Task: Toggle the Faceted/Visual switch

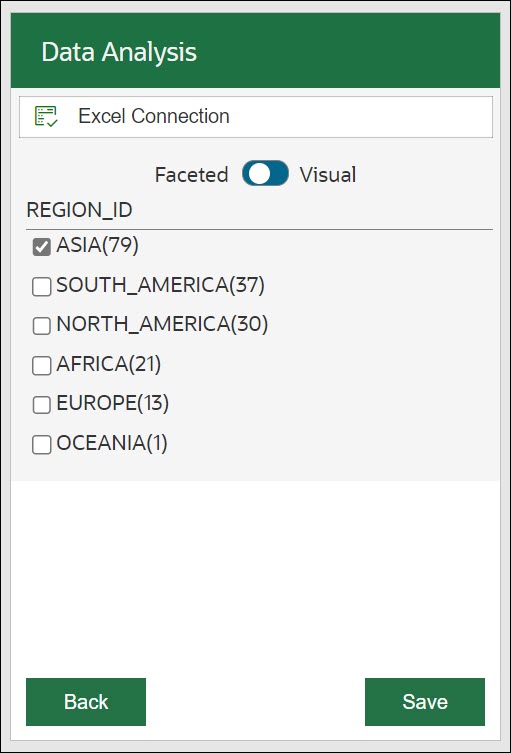Action: point(266,173)
